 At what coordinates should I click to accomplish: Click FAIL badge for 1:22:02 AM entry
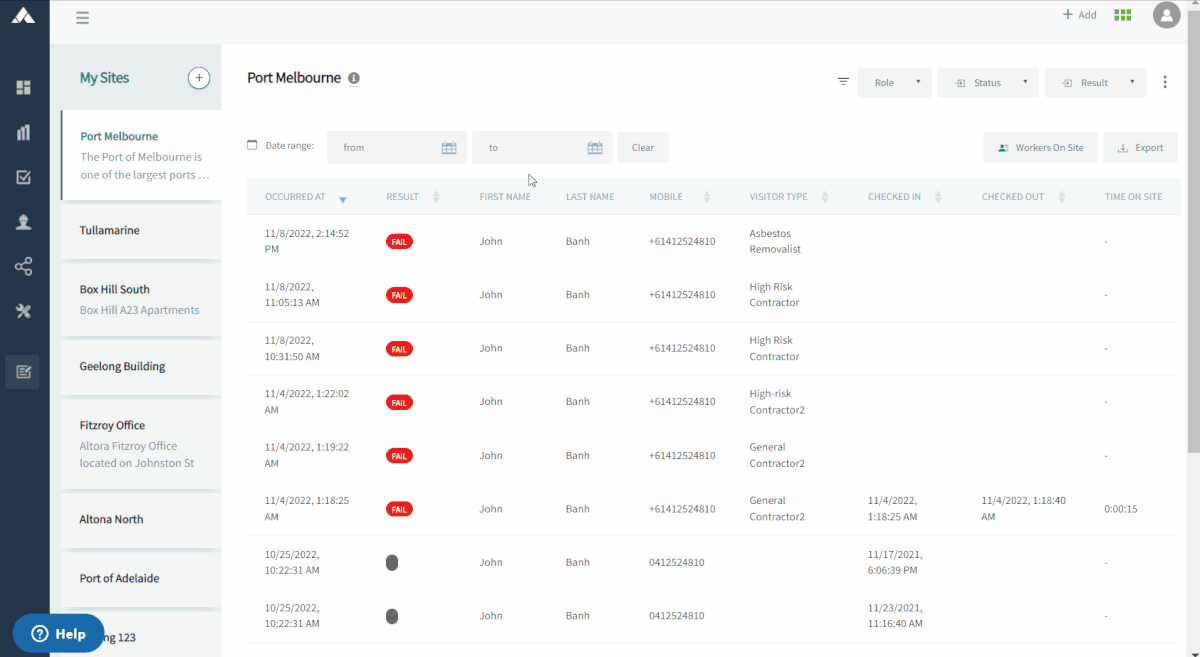coord(399,402)
